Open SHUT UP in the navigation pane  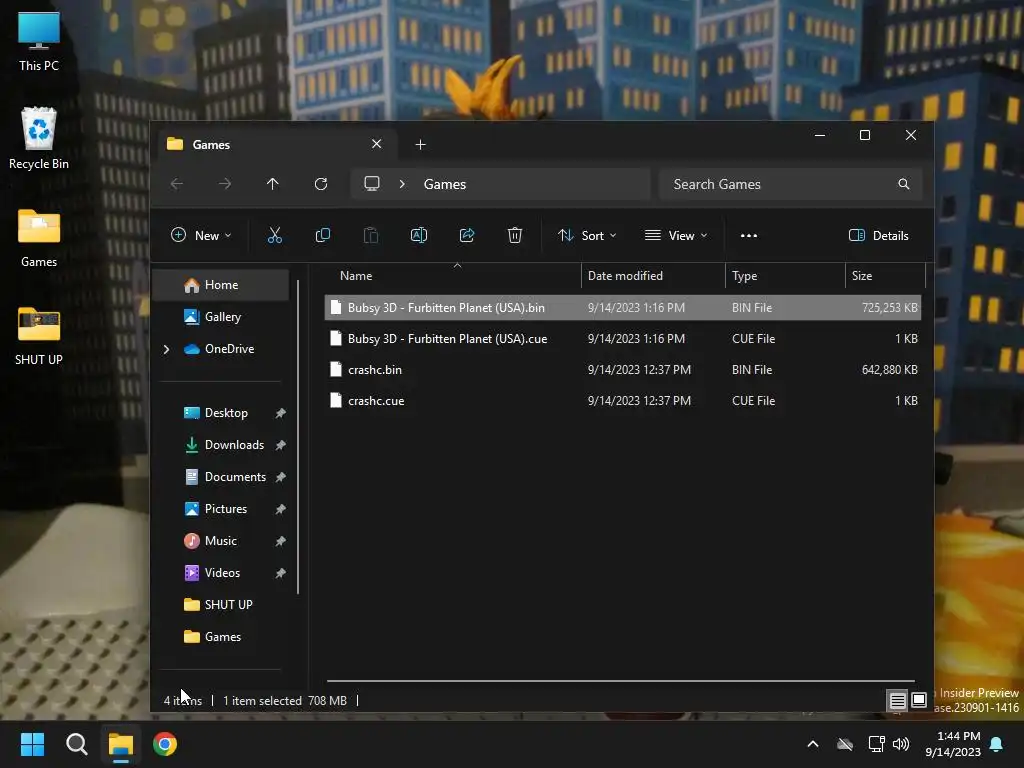[x=221, y=605]
